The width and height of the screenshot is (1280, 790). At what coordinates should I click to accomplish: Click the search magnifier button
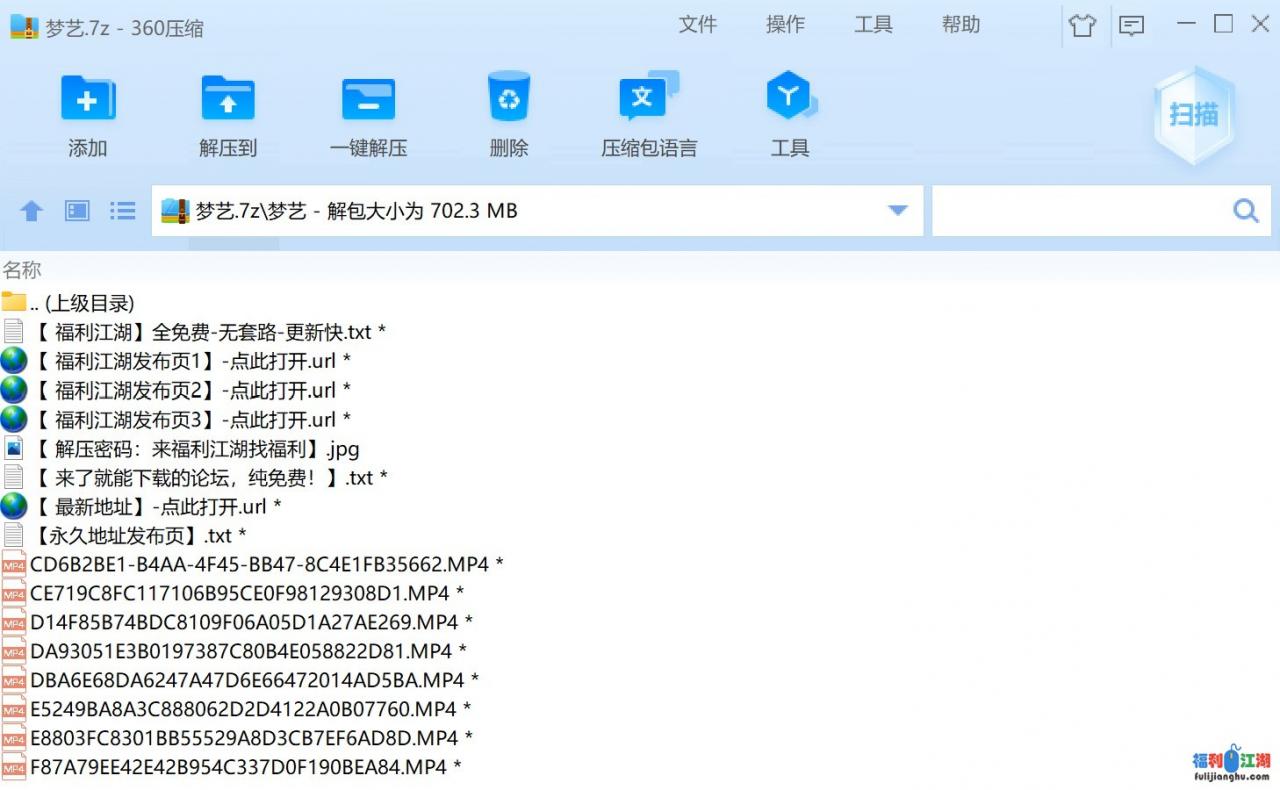tap(1245, 211)
